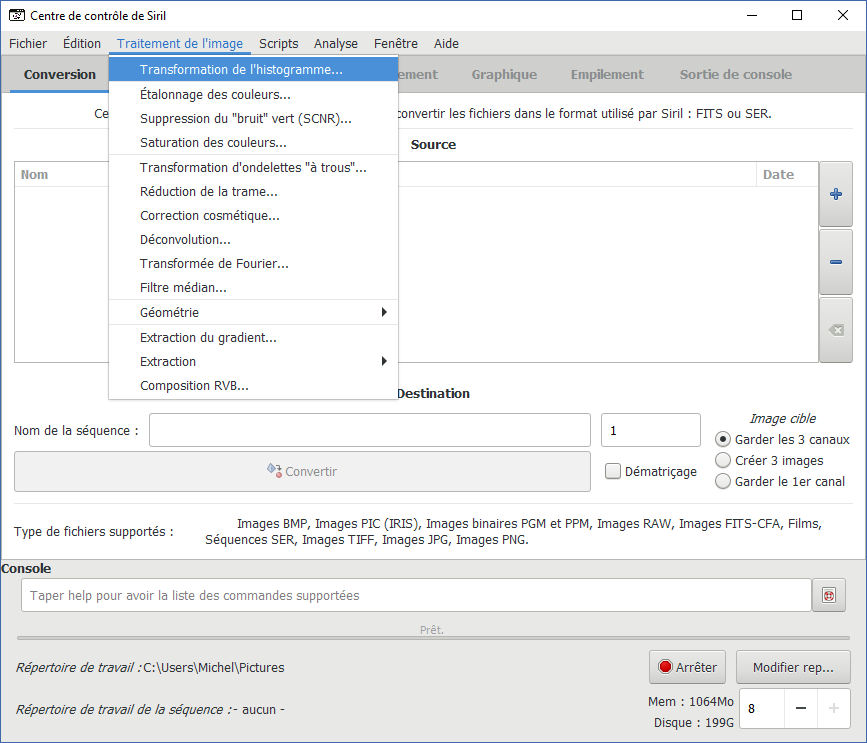Open the Aide menu
Screen dimensions: 867x743
(446, 44)
